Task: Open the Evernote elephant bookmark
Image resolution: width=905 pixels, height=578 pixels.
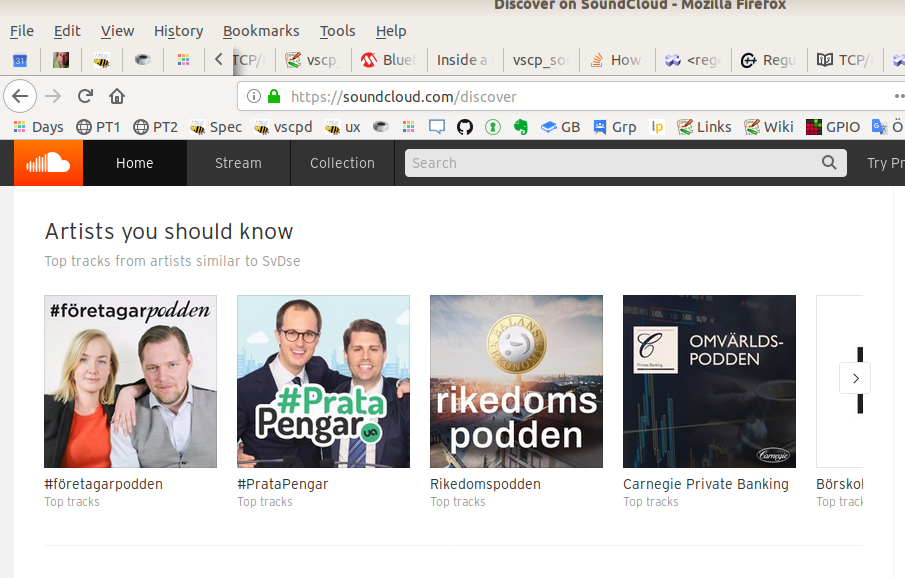Action: point(521,127)
